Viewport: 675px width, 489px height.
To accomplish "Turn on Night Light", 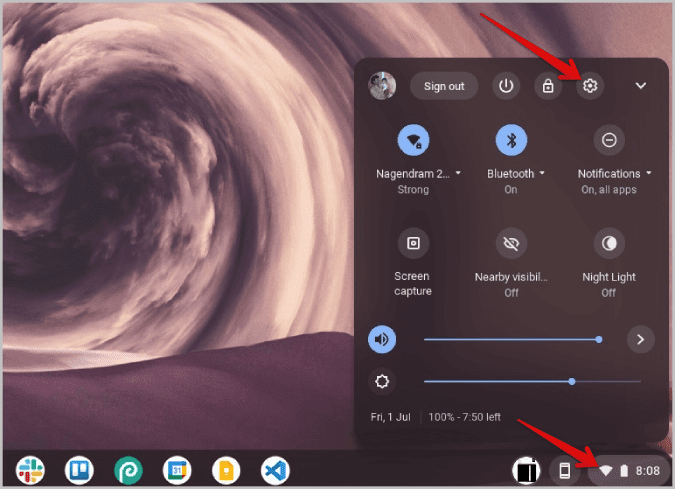I will click(x=609, y=243).
